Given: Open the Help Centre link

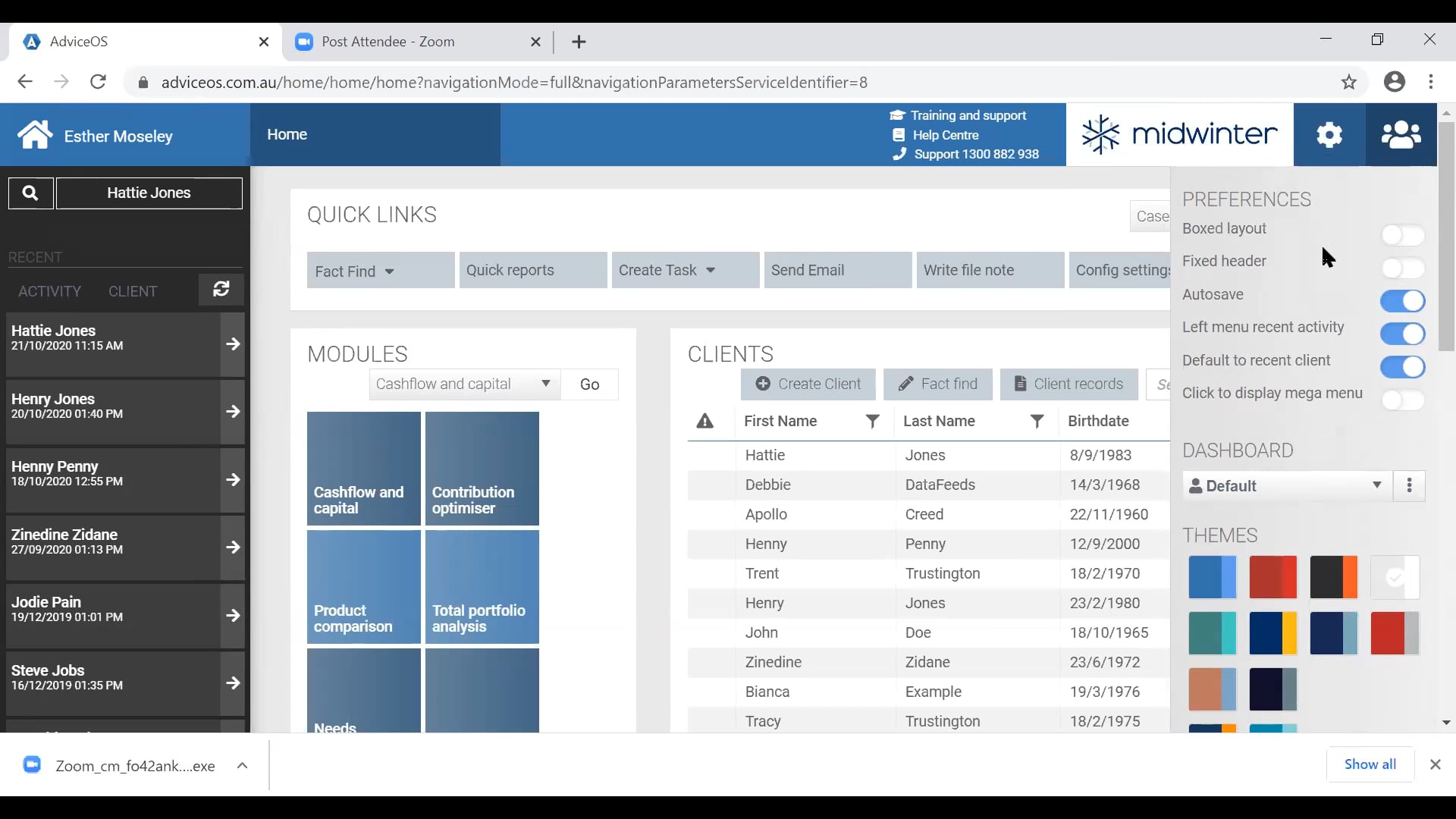Looking at the screenshot, I should 945,135.
